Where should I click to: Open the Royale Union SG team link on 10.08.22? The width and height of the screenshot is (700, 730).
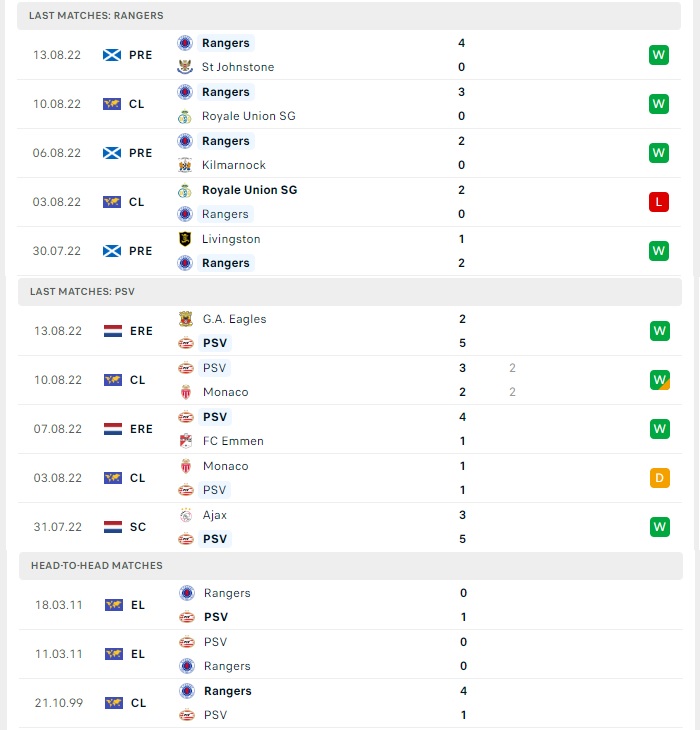click(249, 116)
